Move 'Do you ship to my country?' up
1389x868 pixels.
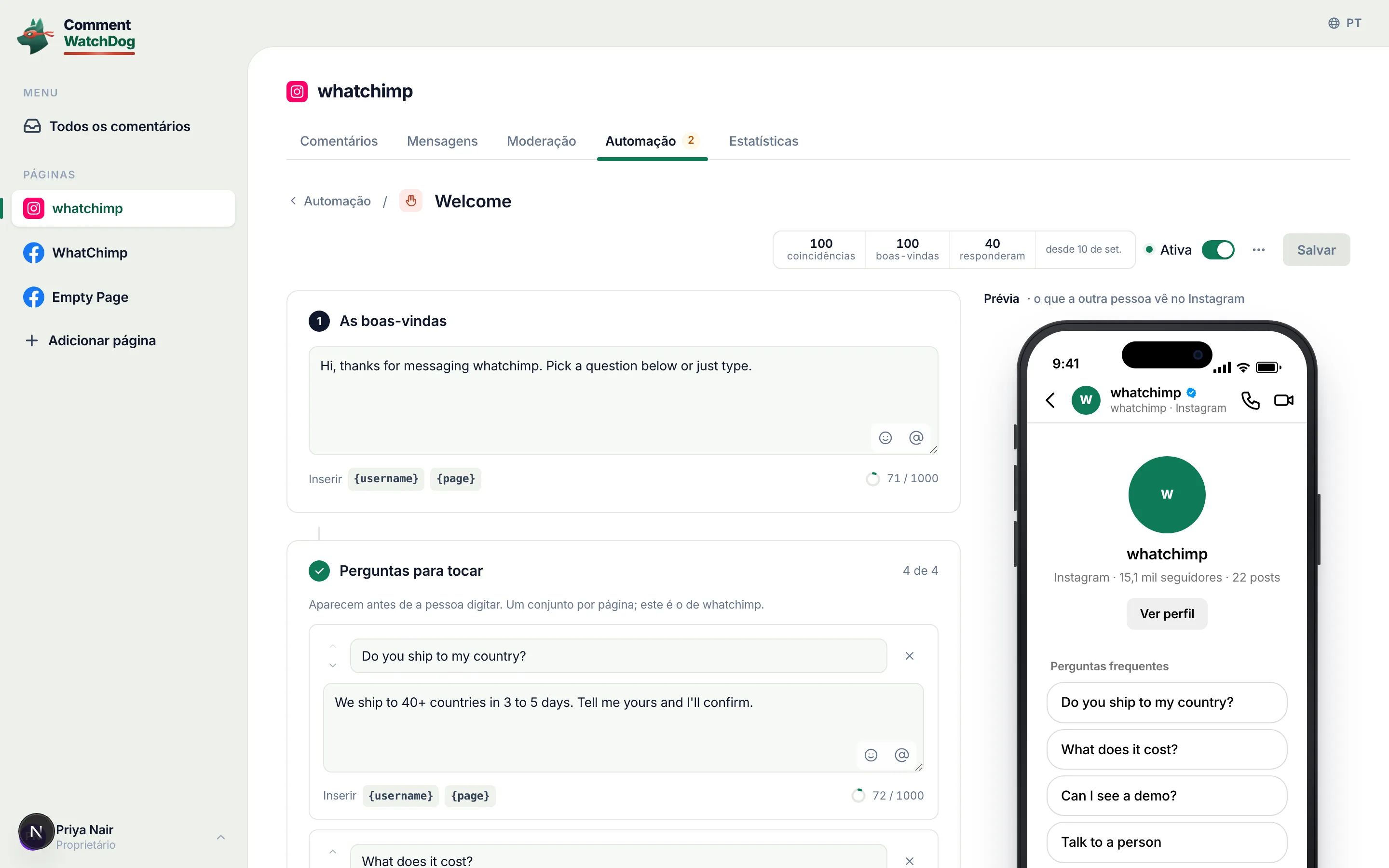click(x=333, y=646)
